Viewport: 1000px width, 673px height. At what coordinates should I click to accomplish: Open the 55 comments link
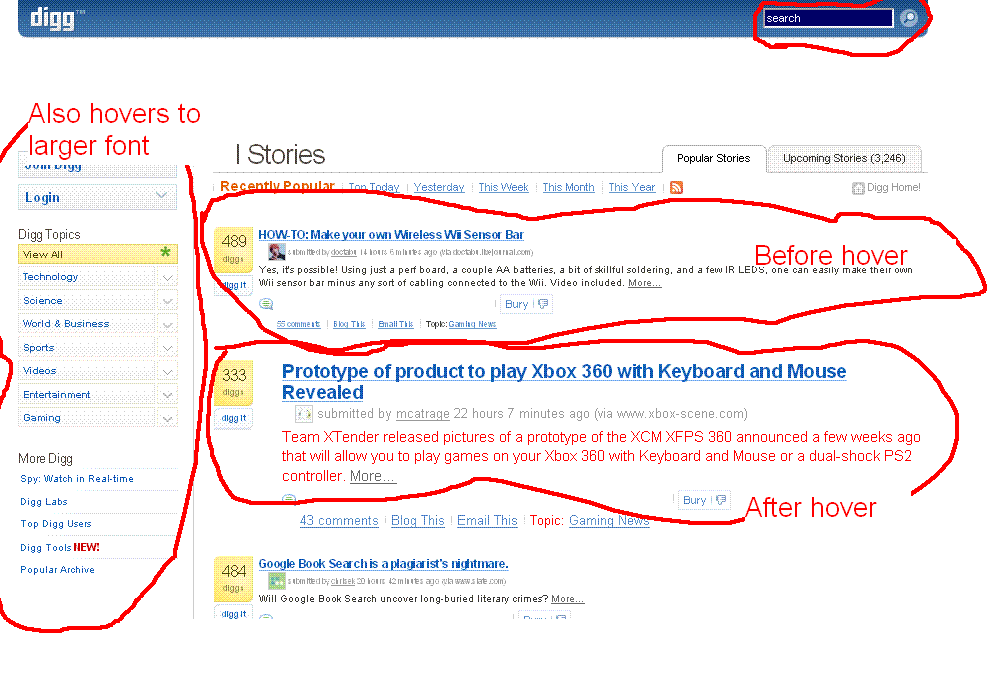coord(298,324)
